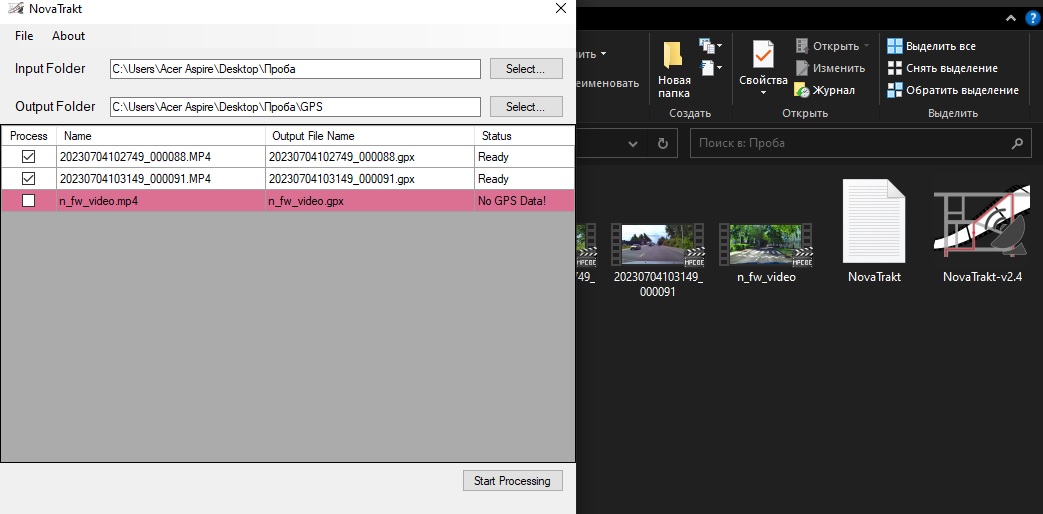Click Select button for Input Folder

click(526, 69)
